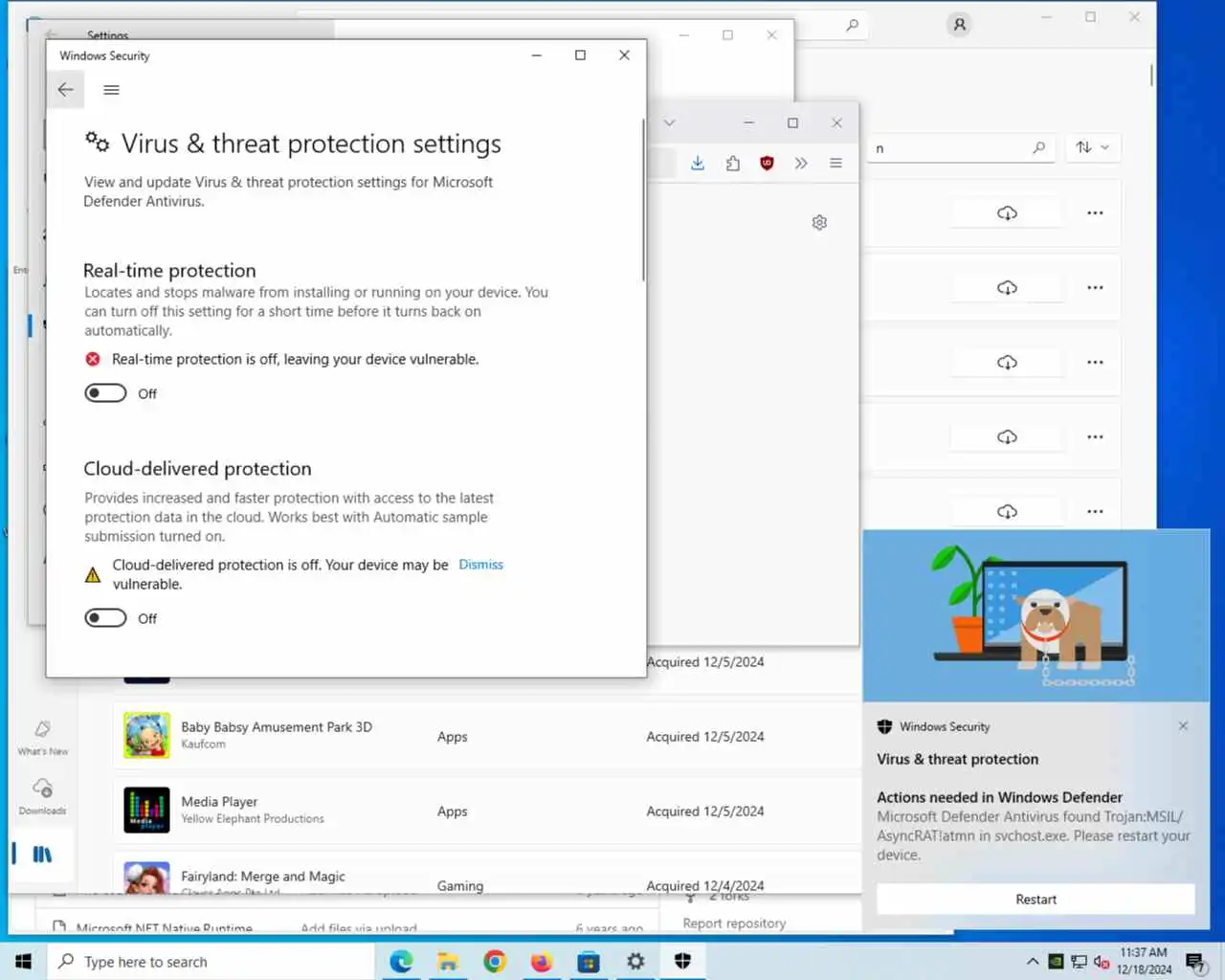Image resolution: width=1225 pixels, height=980 pixels.
Task: Click the Microsoft Store account profile icon
Action: click(x=959, y=25)
